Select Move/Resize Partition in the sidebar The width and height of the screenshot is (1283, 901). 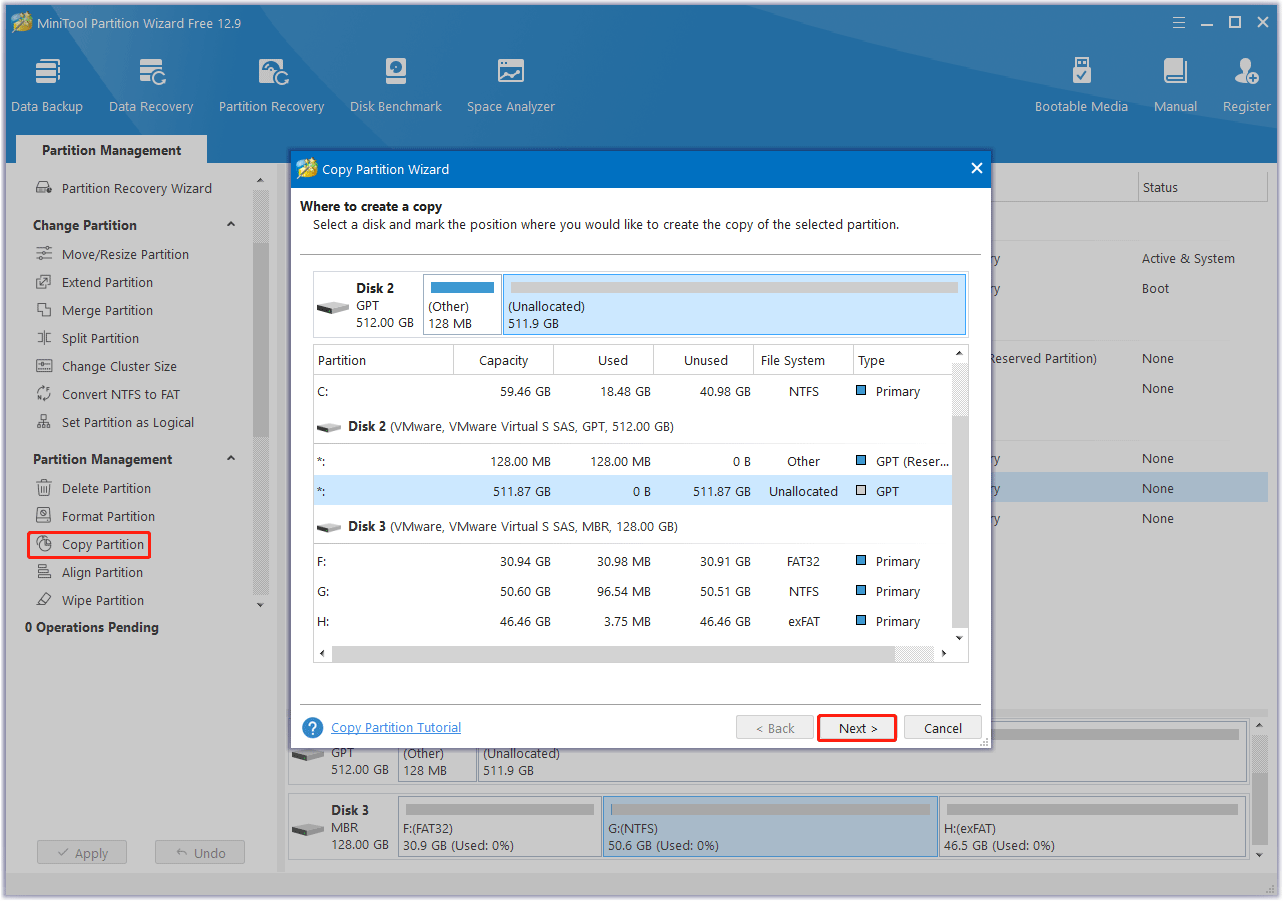coord(125,254)
